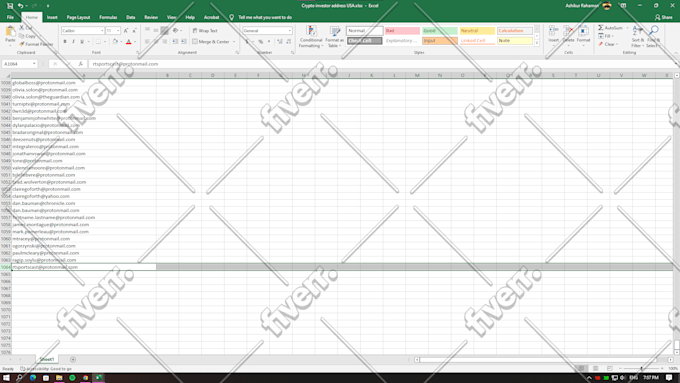Click the Format Painter tool

click(x=36, y=44)
